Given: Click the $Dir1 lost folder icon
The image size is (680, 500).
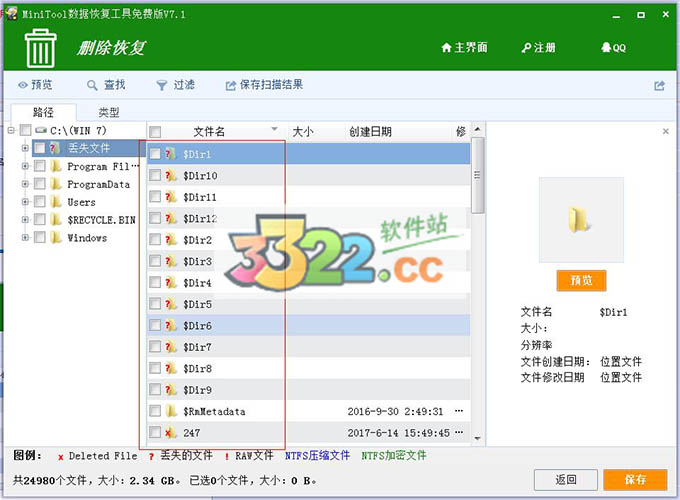Looking at the screenshot, I should [170, 154].
